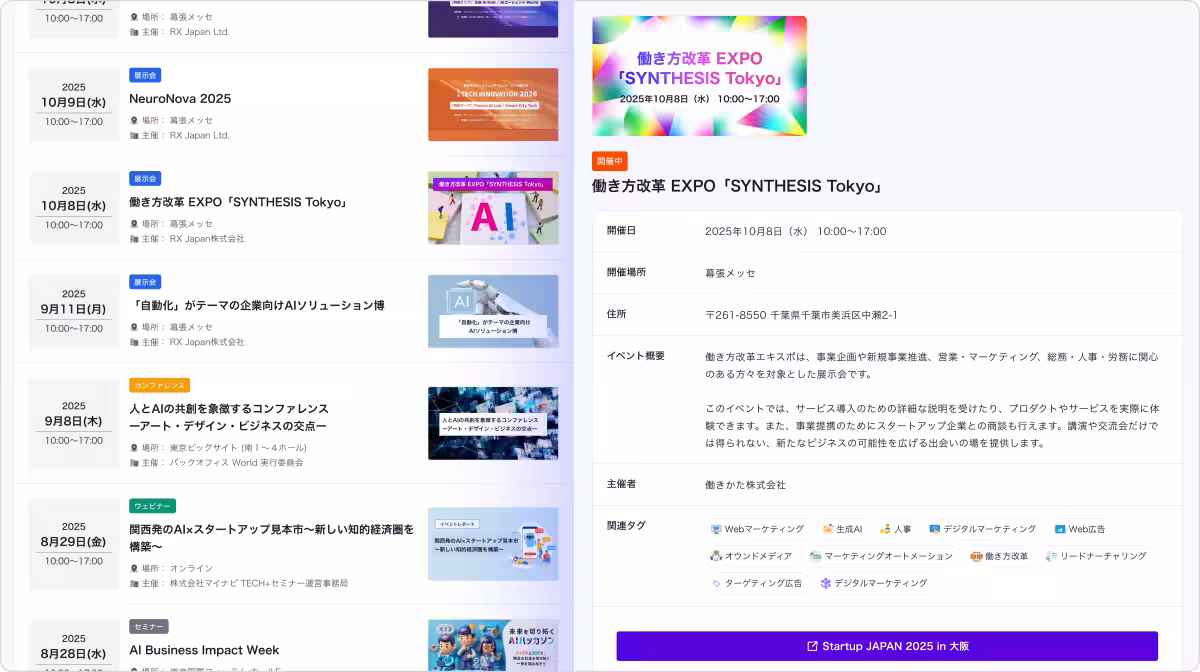1200x672 pixels.
Task: Click the SYNTHESIS Tokyo banner image
Action: pyautogui.click(x=699, y=75)
